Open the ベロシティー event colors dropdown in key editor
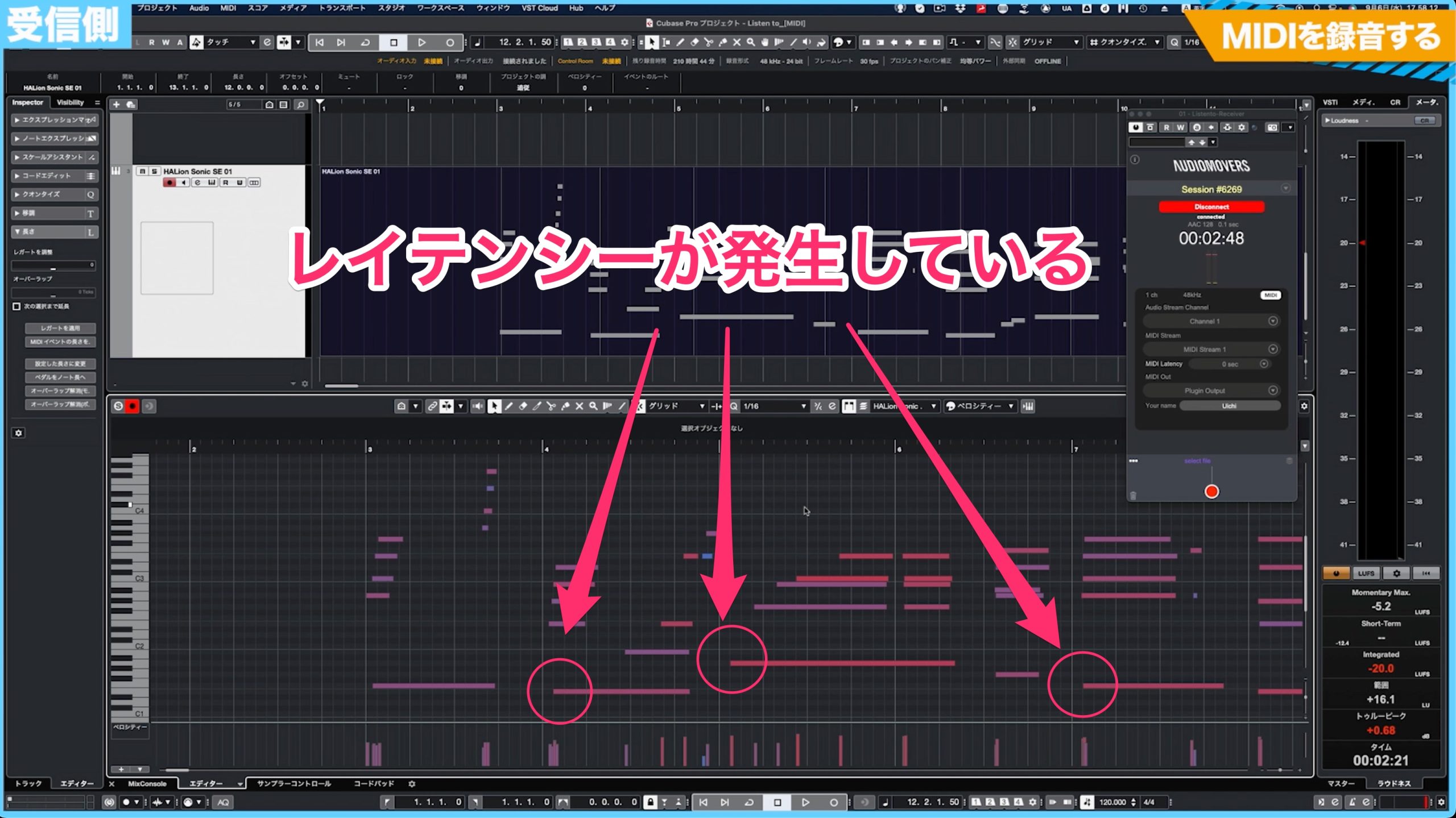This screenshot has height=818, width=1456. (x=980, y=406)
